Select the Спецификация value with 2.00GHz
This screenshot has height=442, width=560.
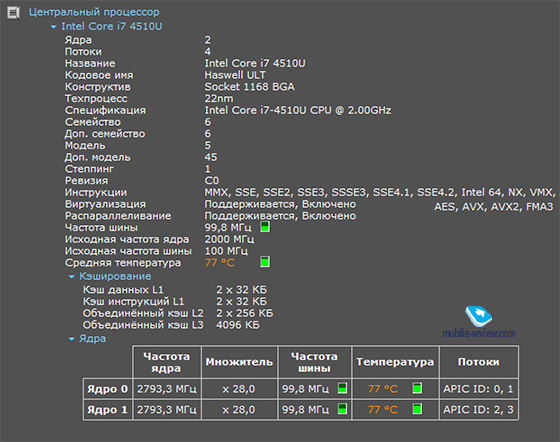(x=298, y=110)
